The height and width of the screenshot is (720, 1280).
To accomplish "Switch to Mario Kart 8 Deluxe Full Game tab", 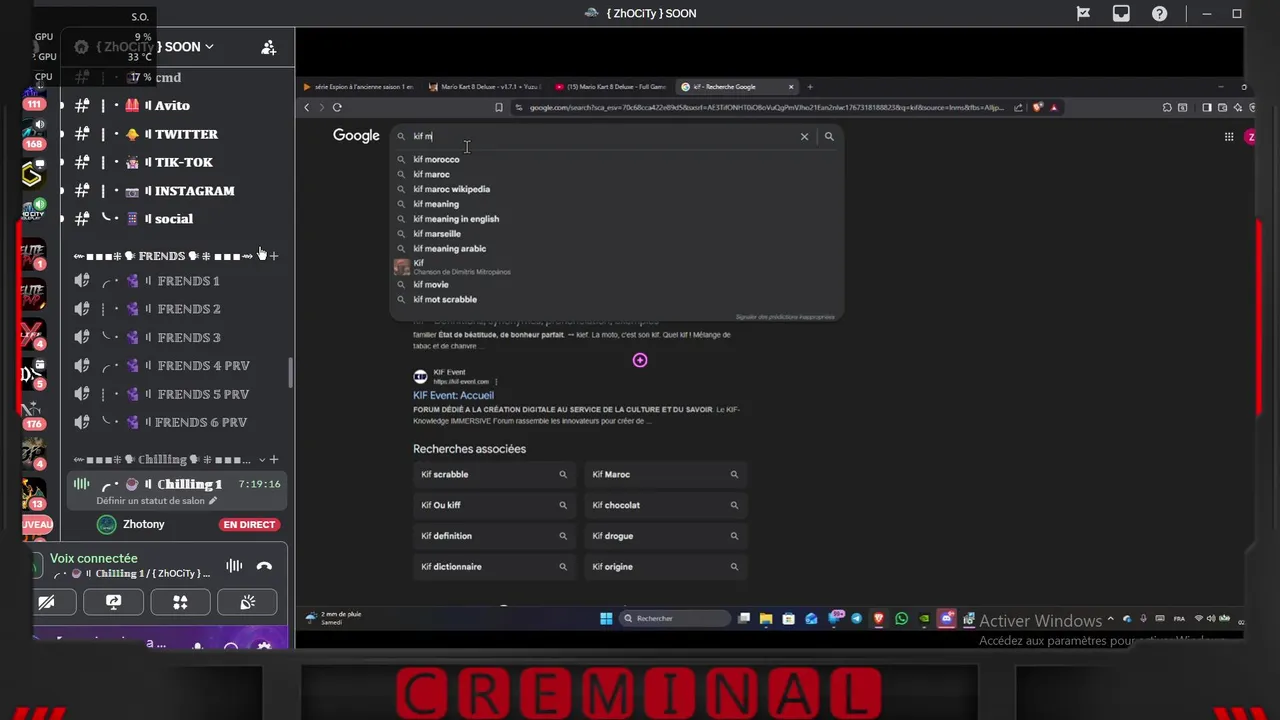I will pos(610,87).
